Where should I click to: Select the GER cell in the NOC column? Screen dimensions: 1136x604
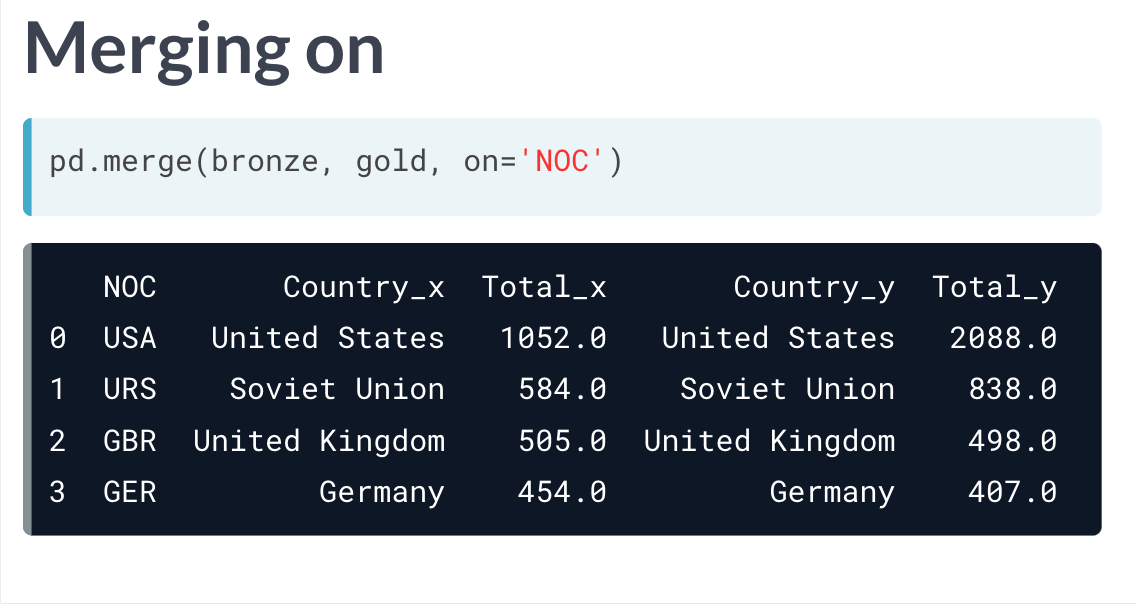130,492
